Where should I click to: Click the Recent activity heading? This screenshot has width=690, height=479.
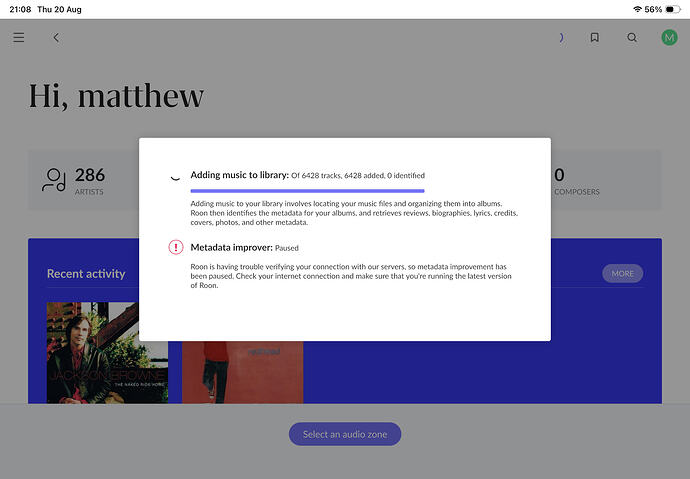86,274
